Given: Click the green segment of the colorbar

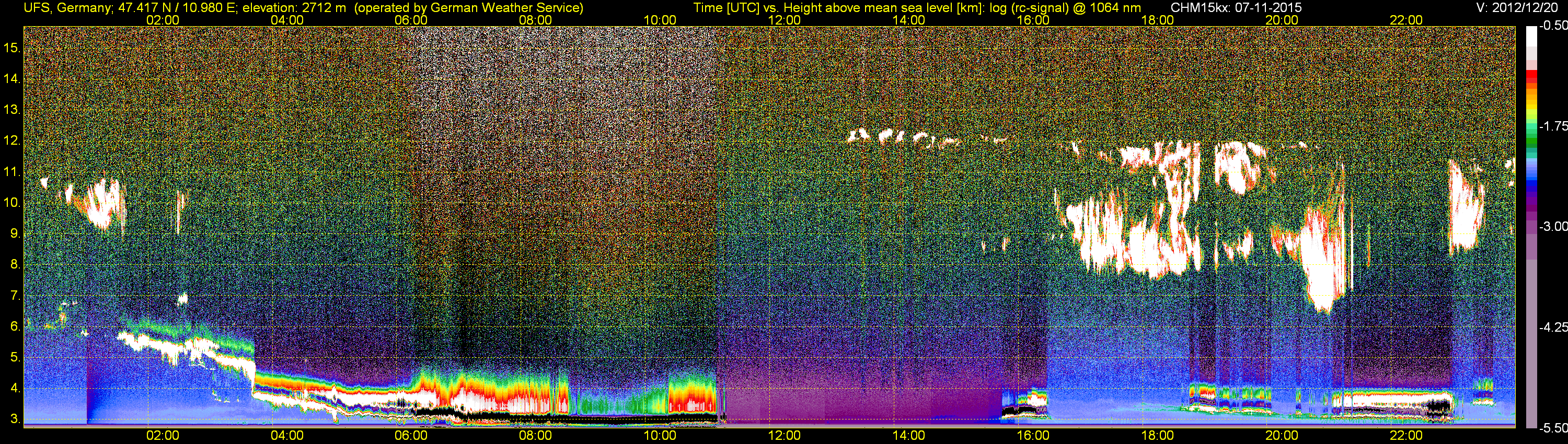Looking at the screenshot, I should point(1531,140).
